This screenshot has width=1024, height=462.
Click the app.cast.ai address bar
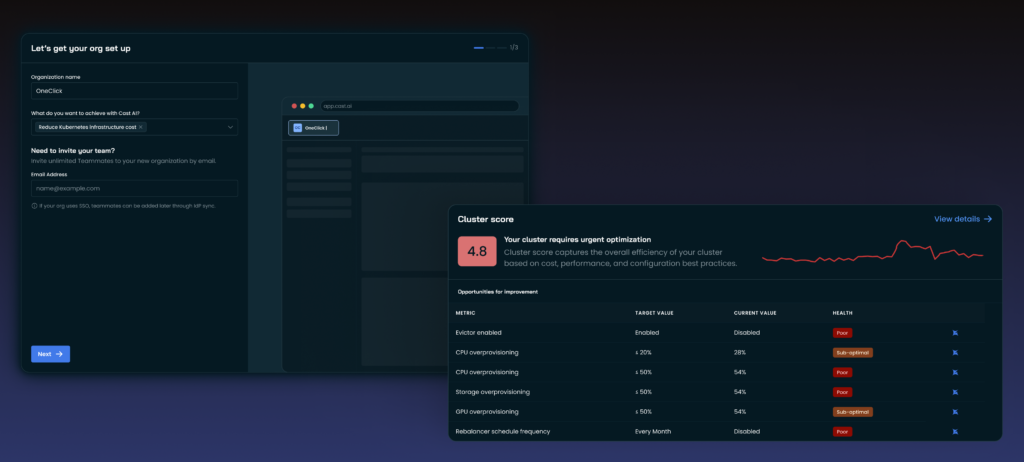tap(419, 106)
